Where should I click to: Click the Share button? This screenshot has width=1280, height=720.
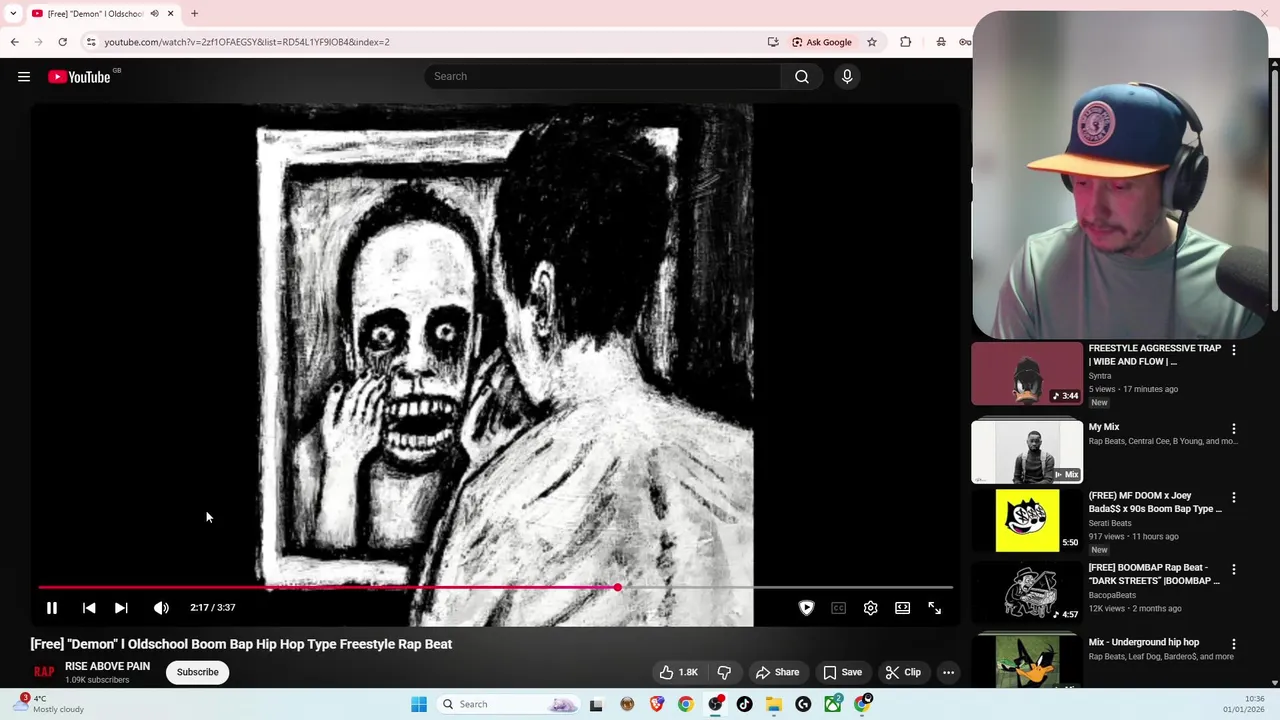777,672
